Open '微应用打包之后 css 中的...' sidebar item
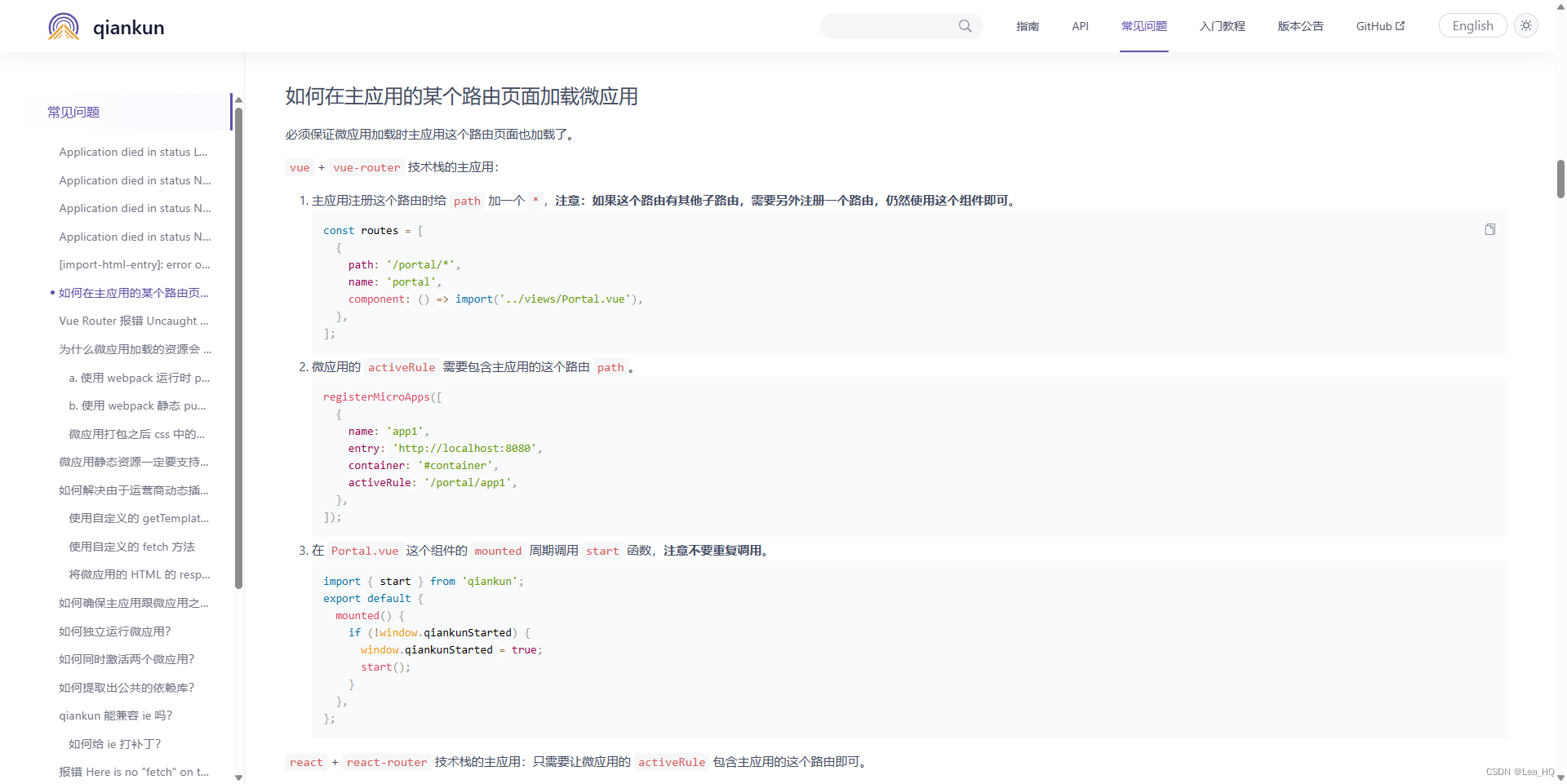The height and width of the screenshot is (784, 1567). pyautogui.click(x=137, y=434)
